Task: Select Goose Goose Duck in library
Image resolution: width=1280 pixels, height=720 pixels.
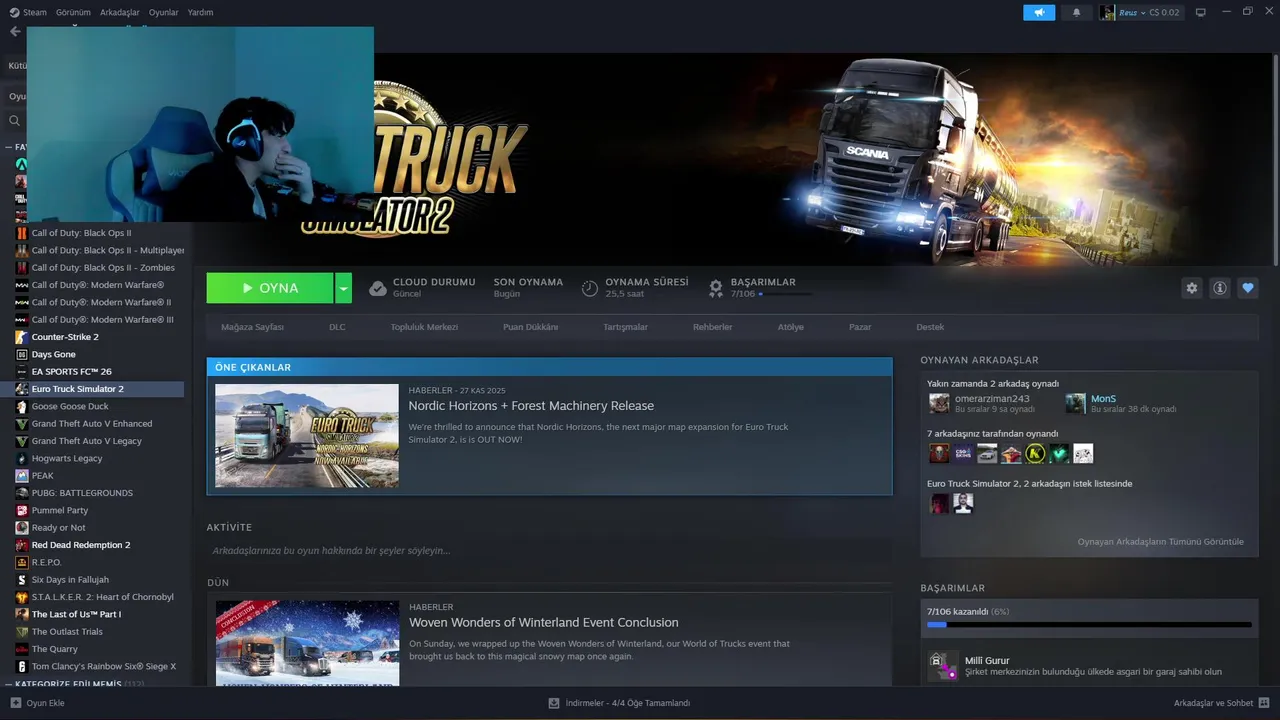Action: 70,406
